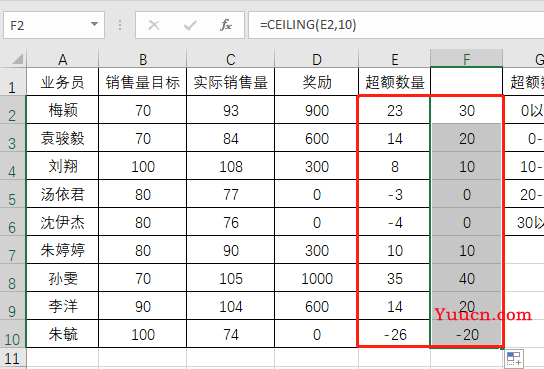Select column C header
This screenshot has height=369, width=544.
click(x=230, y=59)
